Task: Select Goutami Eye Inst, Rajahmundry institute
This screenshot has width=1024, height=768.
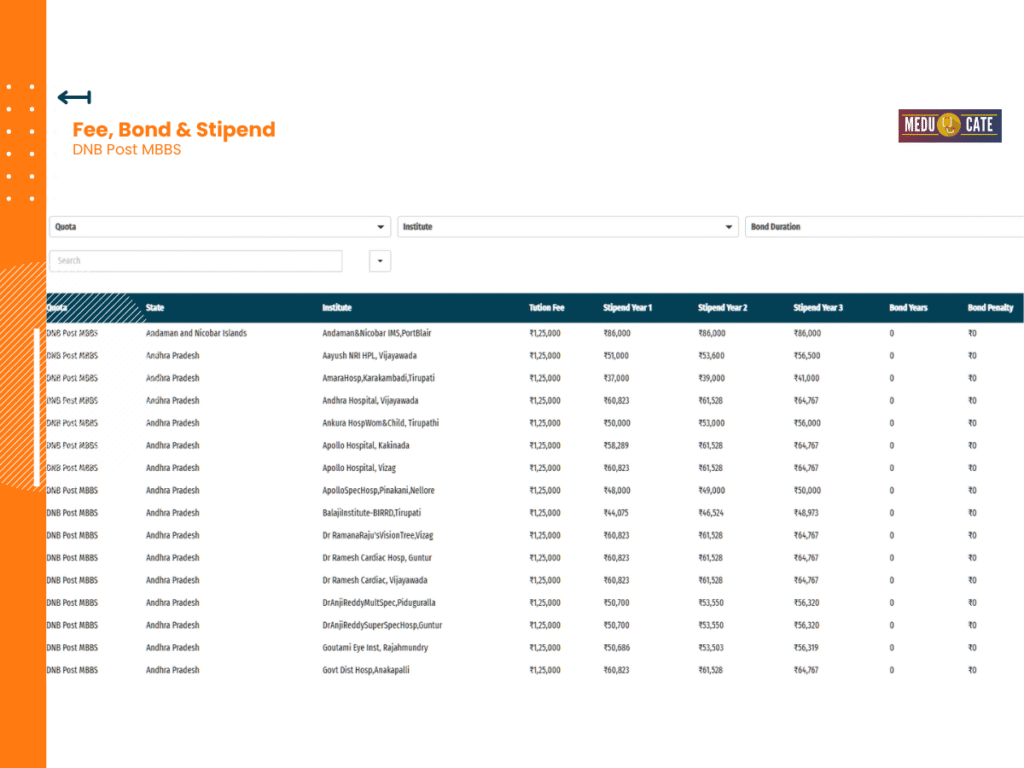Action: (375, 648)
